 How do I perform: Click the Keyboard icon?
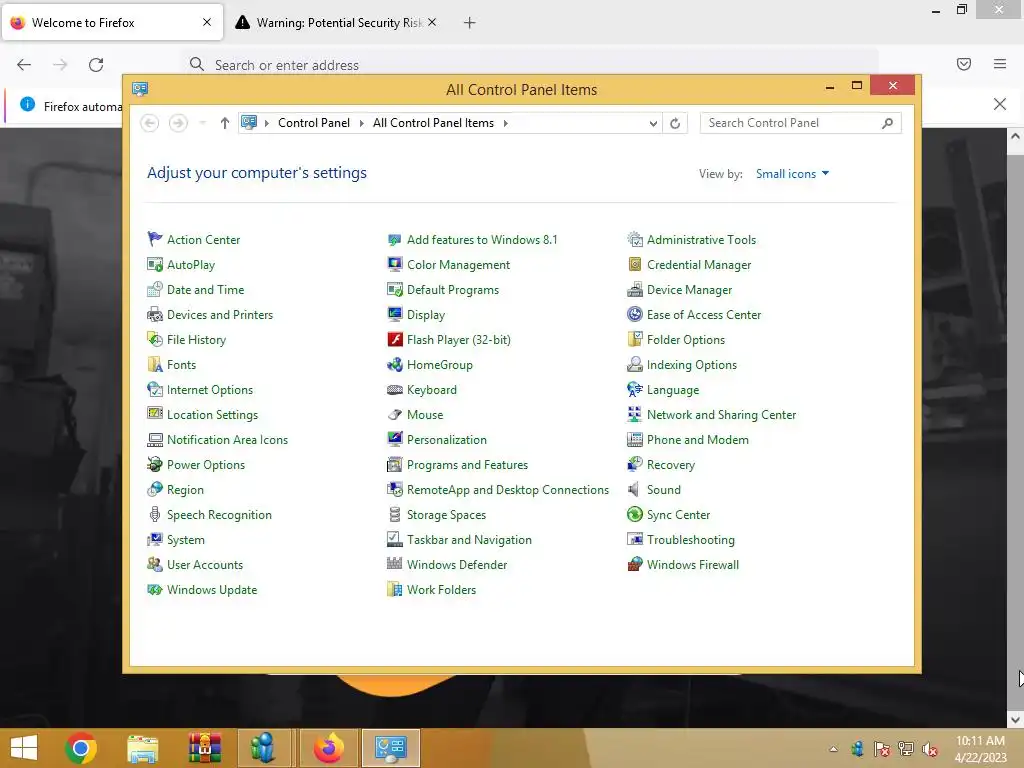click(x=395, y=390)
